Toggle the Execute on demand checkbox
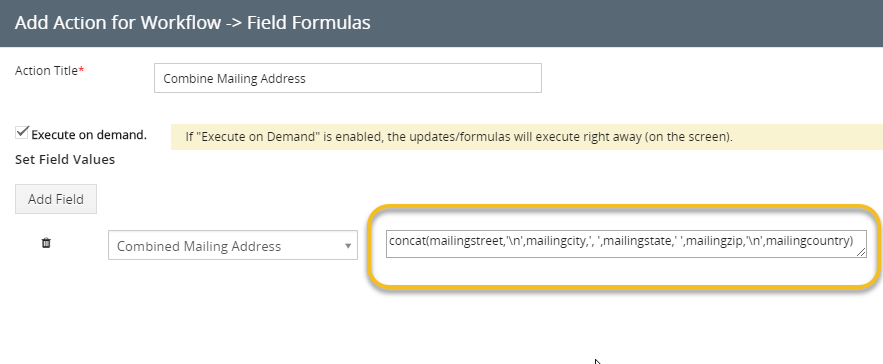Viewport: 883px width, 364px height. click(22, 133)
